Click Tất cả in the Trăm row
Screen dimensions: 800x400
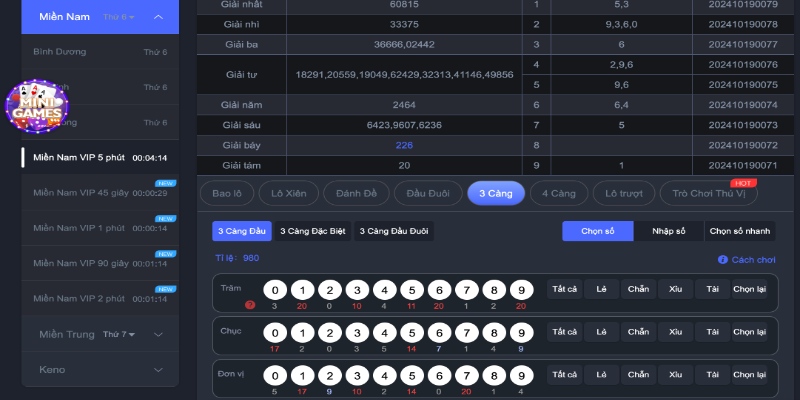564,290
